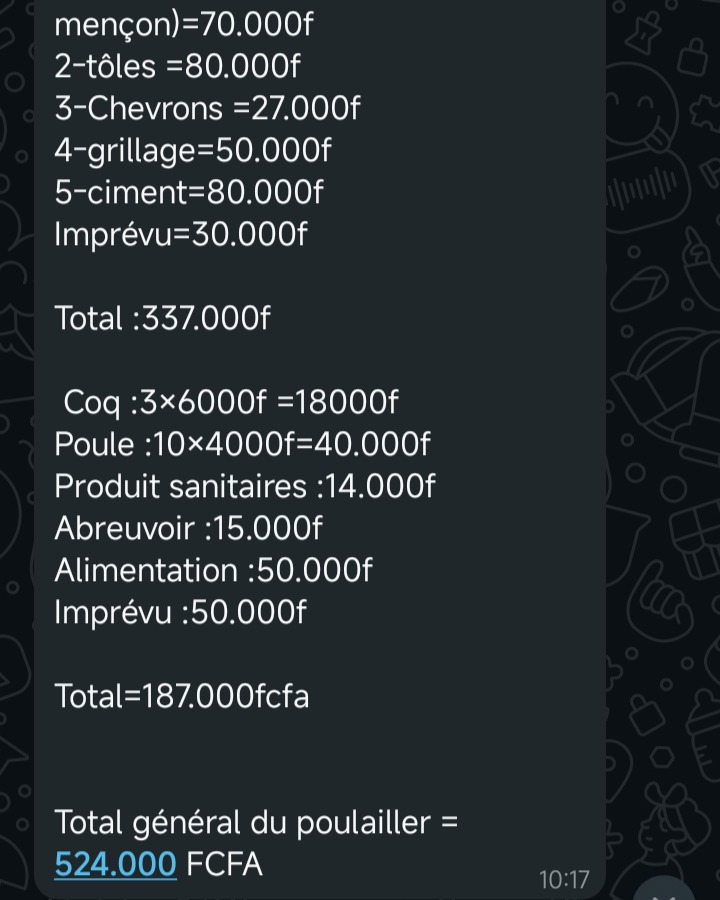The image size is (720, 900).
Task: Tap the "Poule :10×4000f=40.000f" line
Action: tap(242, 444)
